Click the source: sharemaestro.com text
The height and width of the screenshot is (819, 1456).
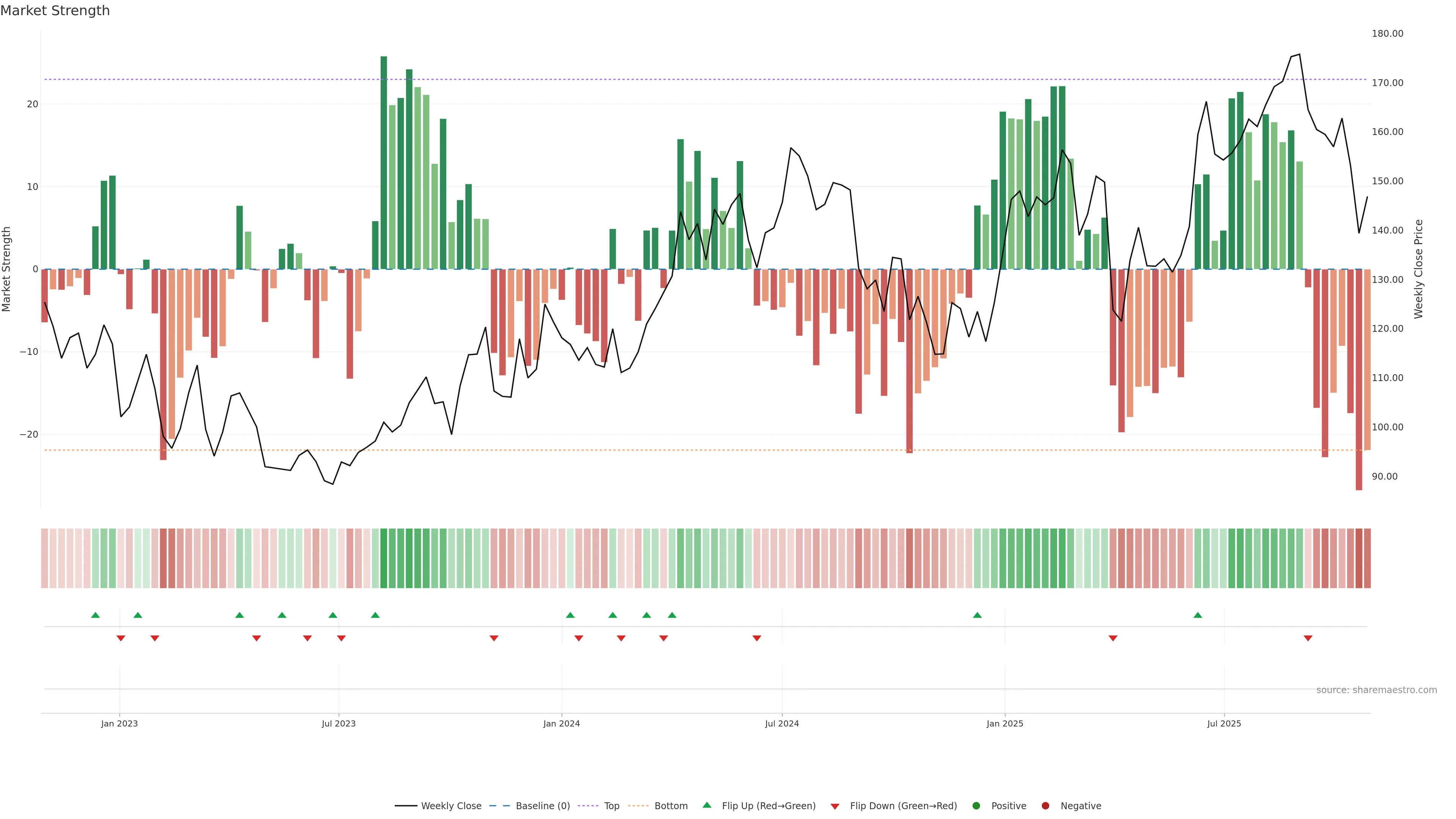click(x=1376, y=690)
